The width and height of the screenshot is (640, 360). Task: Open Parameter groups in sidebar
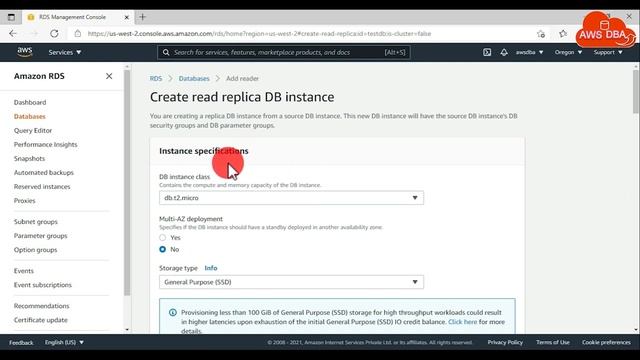pos(40,236)
